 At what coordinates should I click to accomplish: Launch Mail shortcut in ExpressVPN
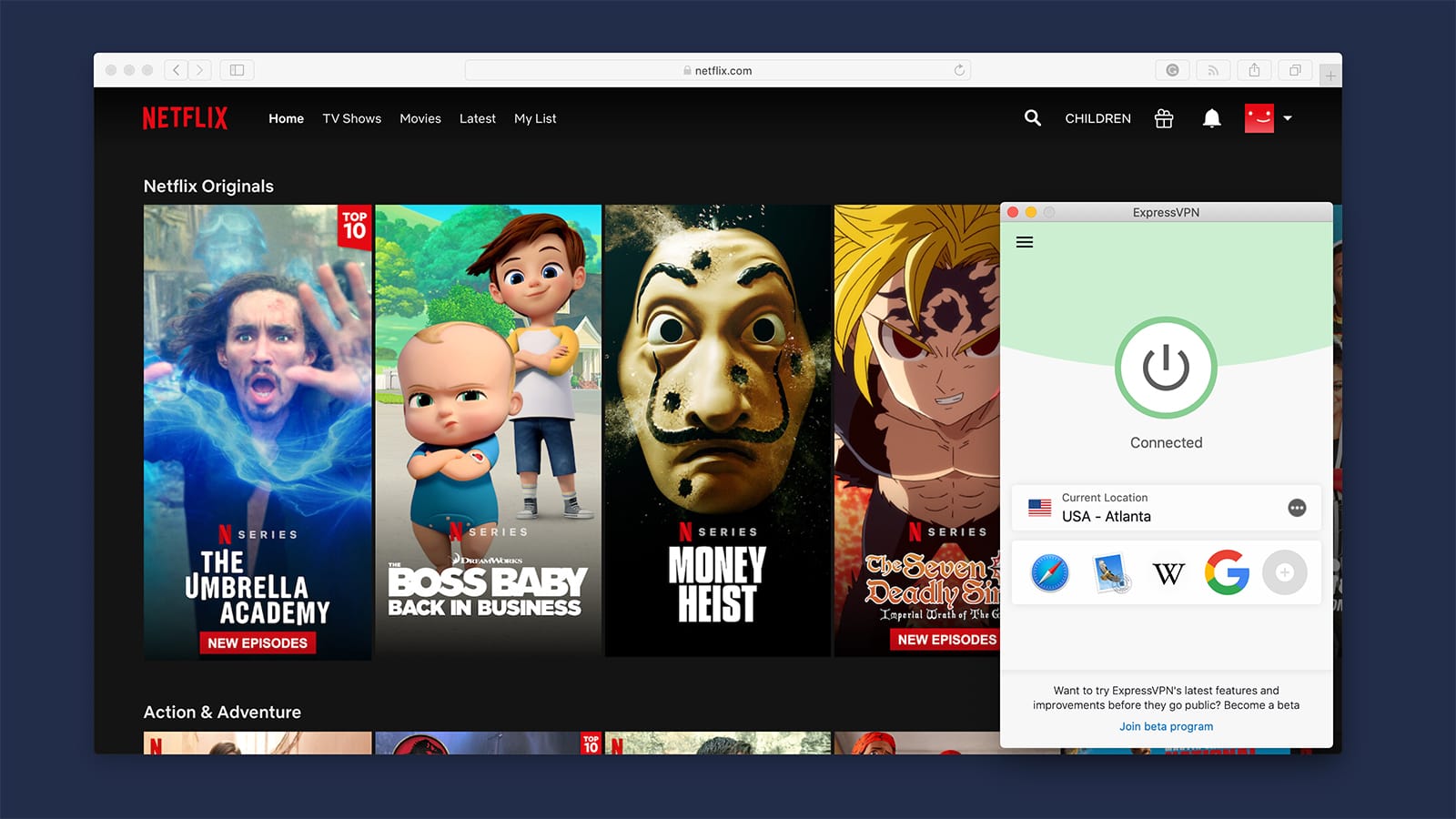[1110, 573]
